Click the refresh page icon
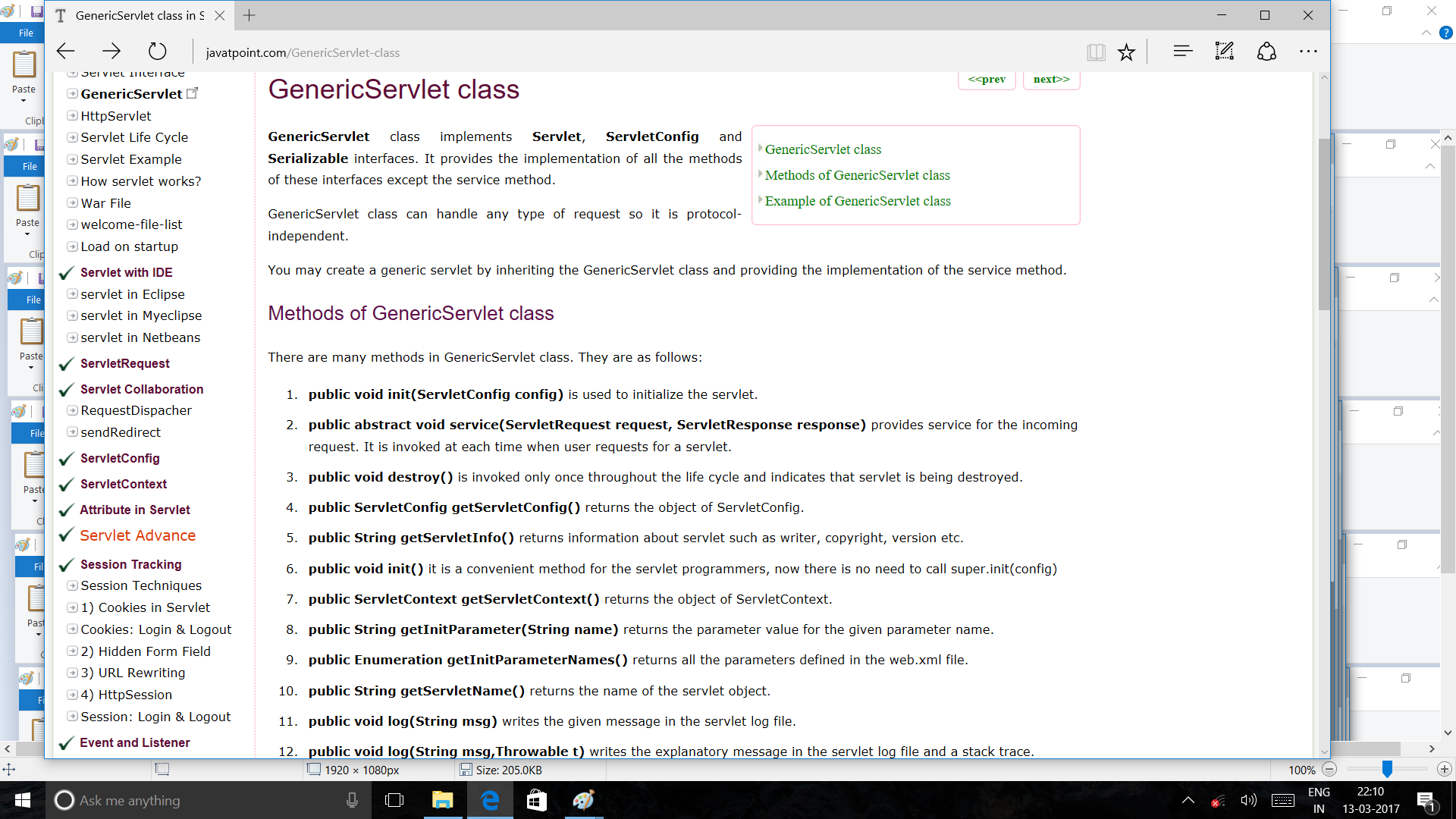Screen dimensions: 1456x819 point(157,52)
